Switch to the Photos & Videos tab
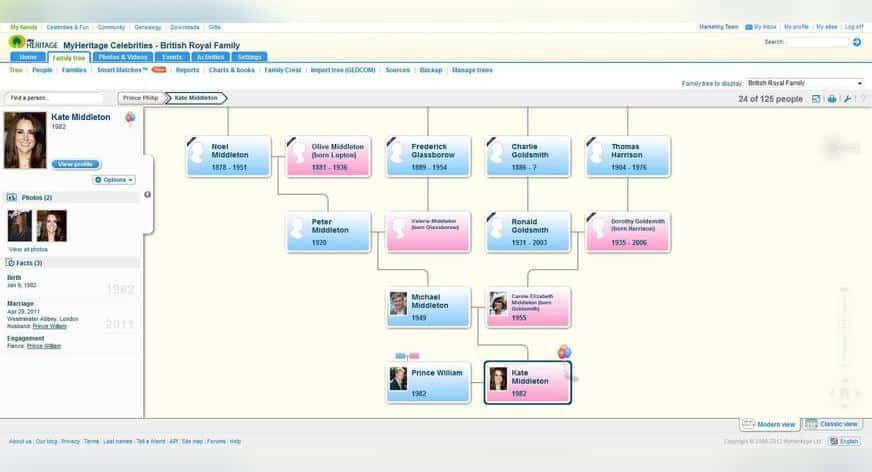The width and height of the screenshot is (872, 472). point(123,57)
